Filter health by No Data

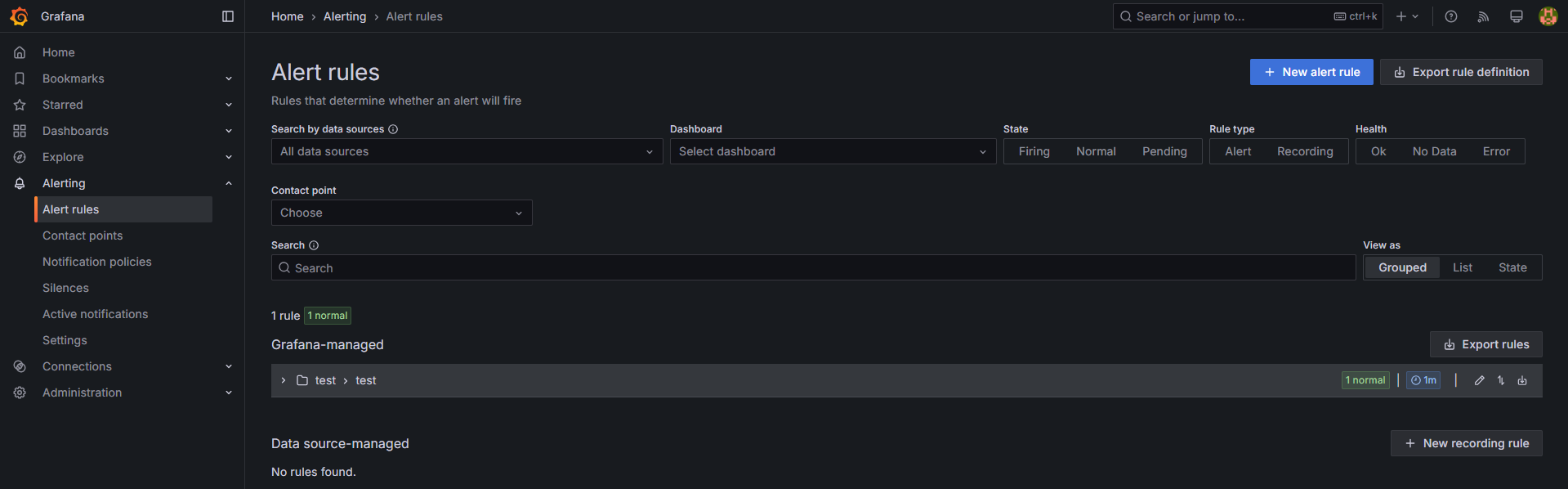(x=1434, y=151)
